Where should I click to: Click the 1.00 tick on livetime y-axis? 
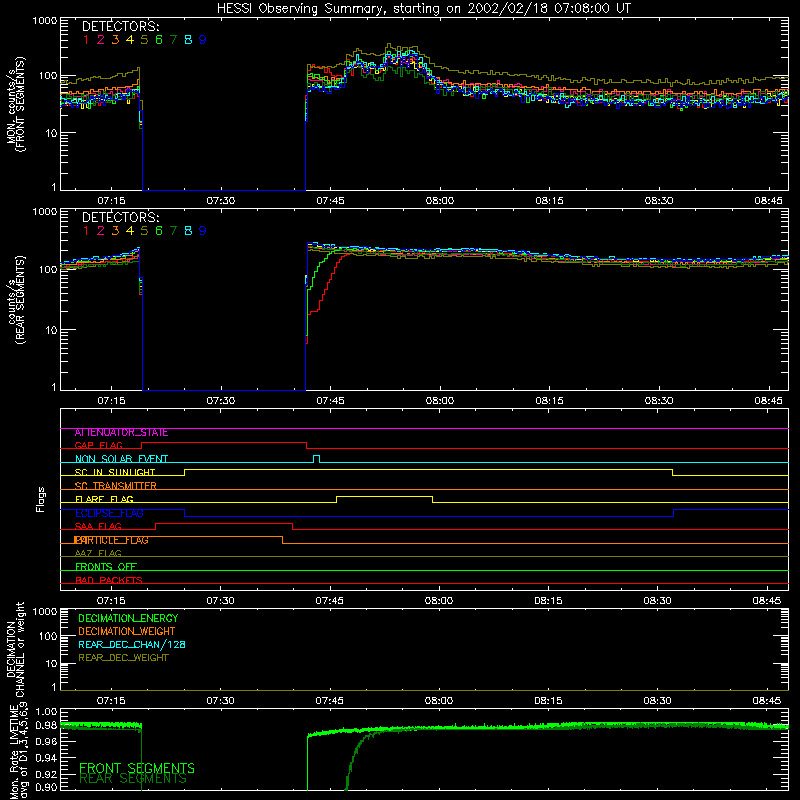47,712
